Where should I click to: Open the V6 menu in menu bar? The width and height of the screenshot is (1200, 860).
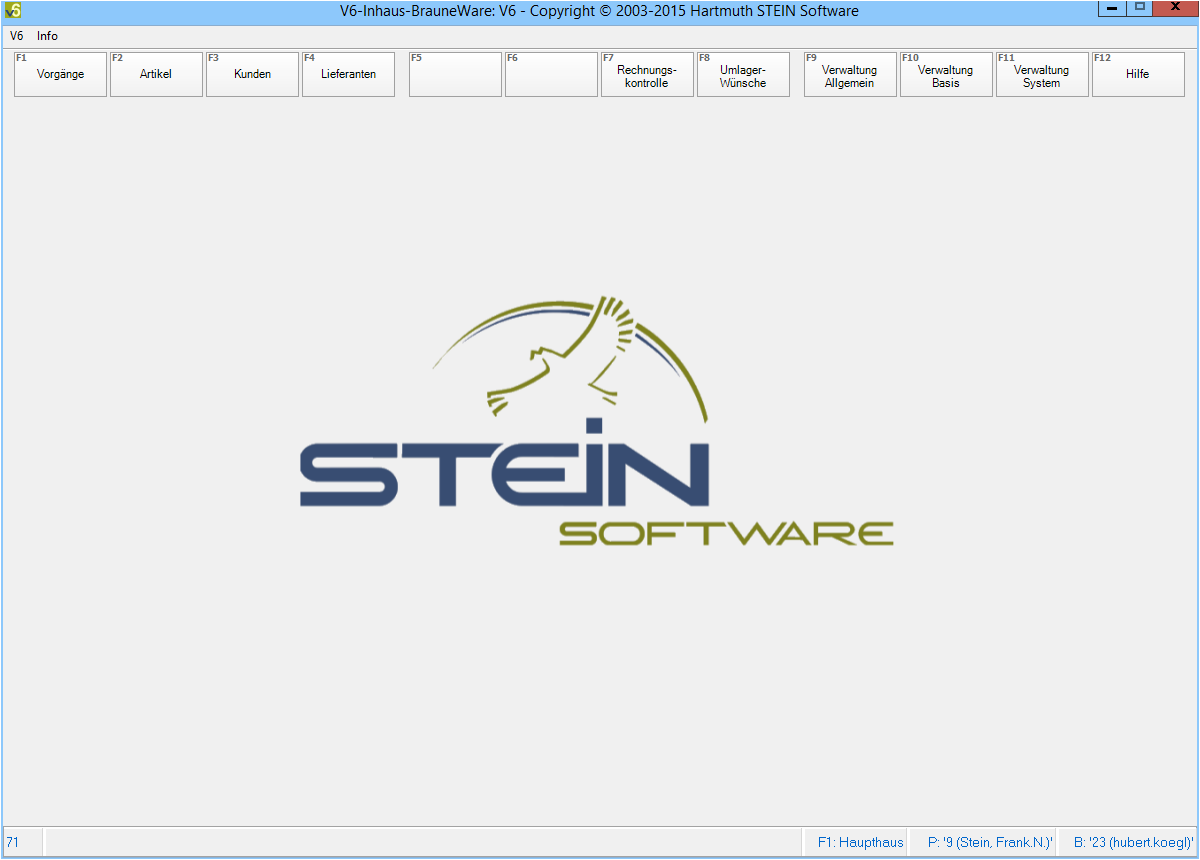pos(17,36)
